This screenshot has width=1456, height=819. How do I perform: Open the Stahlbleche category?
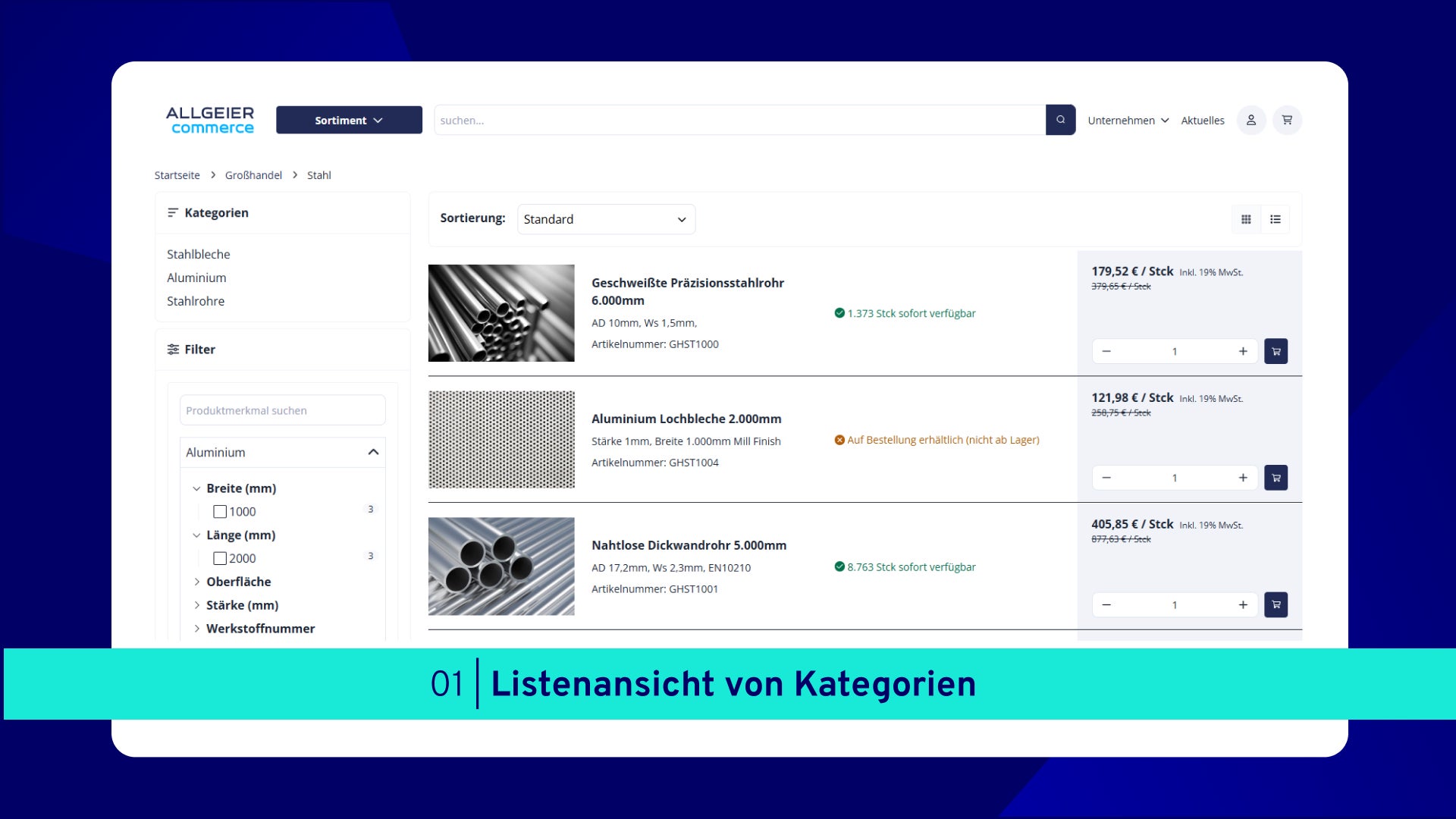click(199, 254)
